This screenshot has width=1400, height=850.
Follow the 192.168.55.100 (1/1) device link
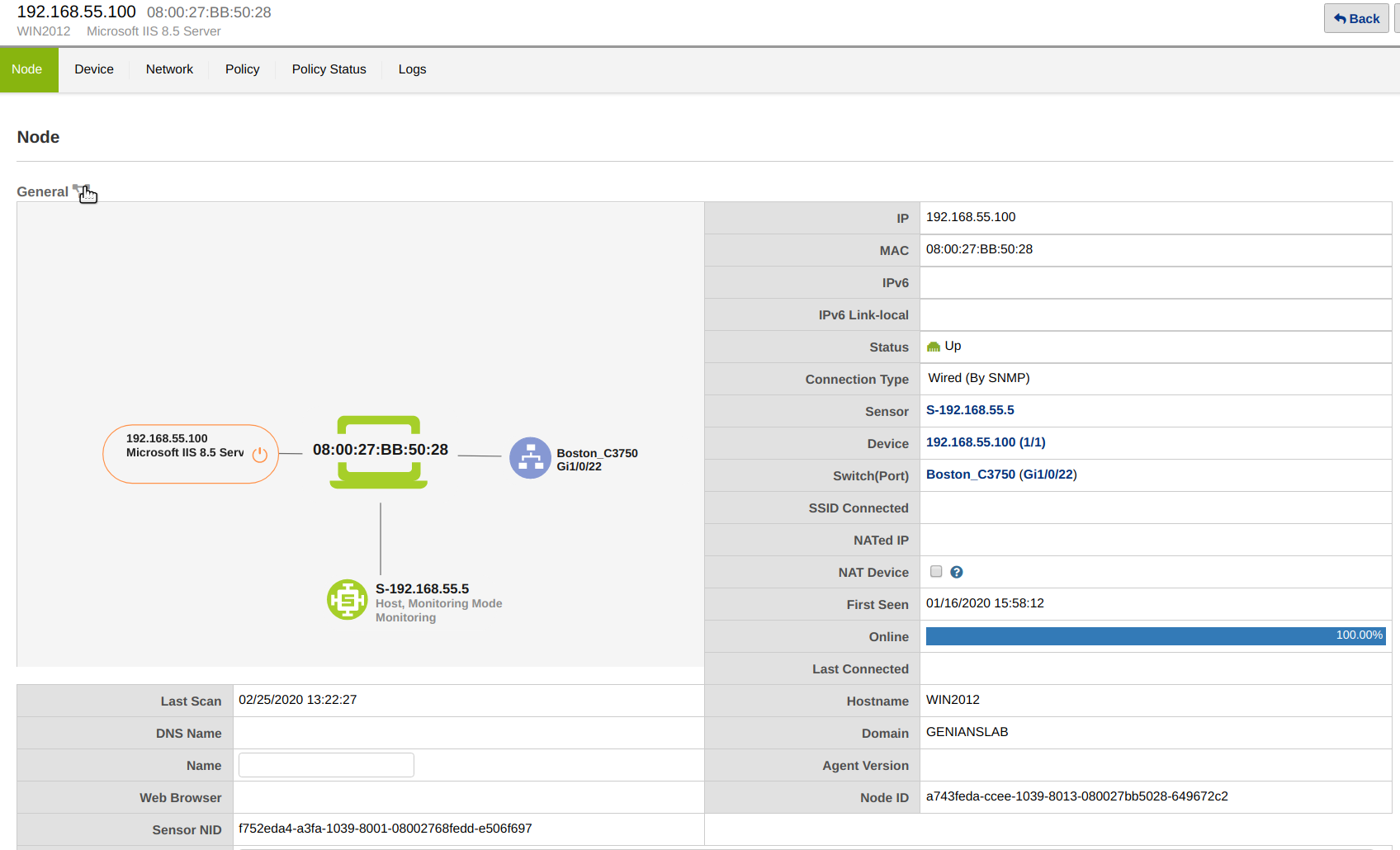[986, 442]
